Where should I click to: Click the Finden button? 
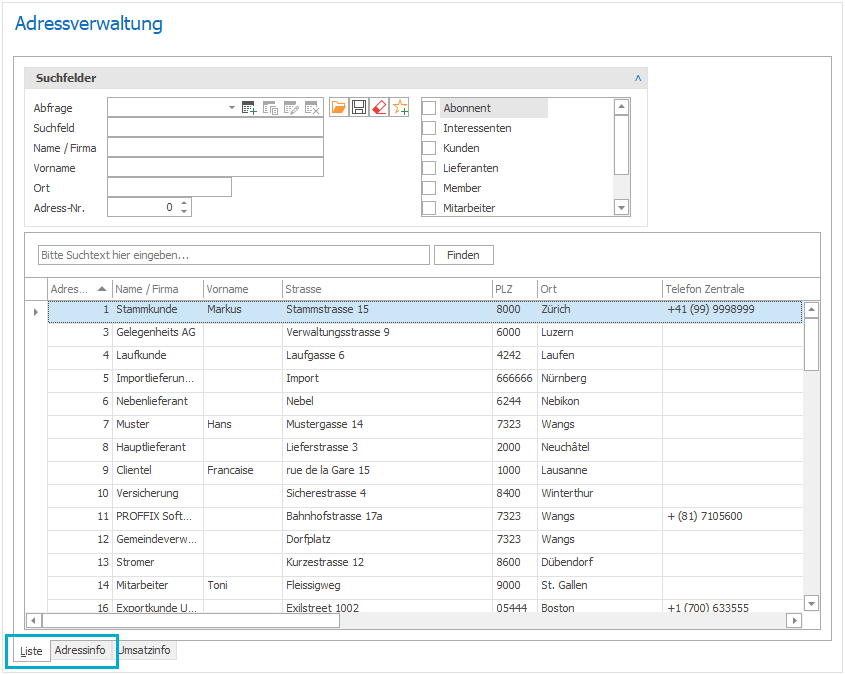[x=463, y=255]
